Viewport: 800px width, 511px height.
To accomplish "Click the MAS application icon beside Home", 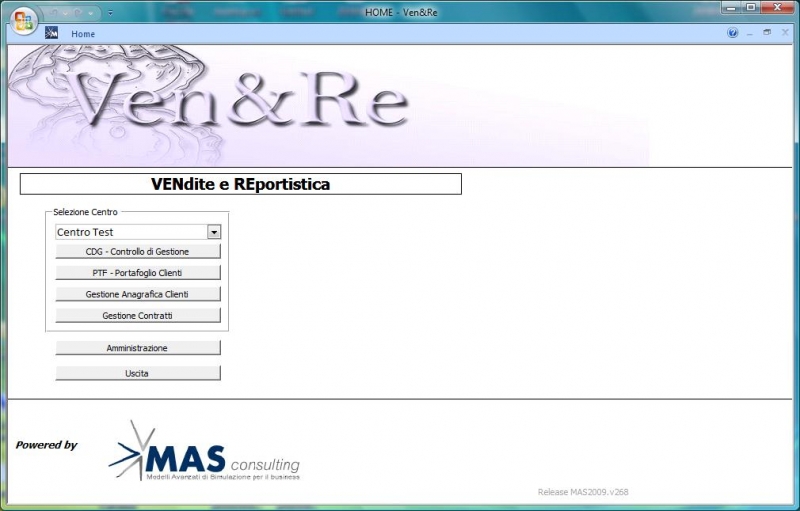I will pyautogui.click(x=52, y=33).
